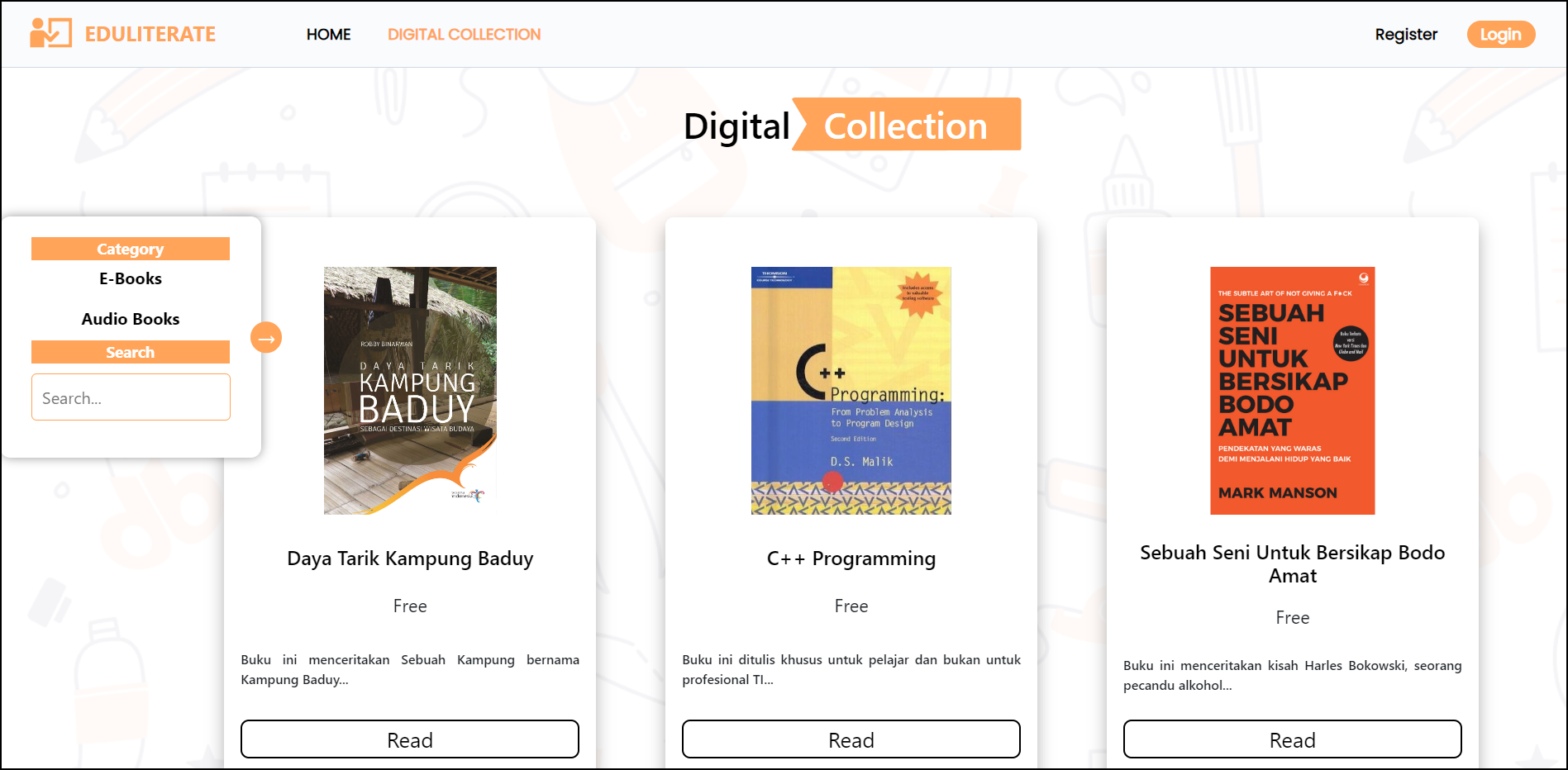The width and height of the screenshot is (1568, 770).
Task: Click the orange arrow sidebar toggle
Action: click(266, 337)
